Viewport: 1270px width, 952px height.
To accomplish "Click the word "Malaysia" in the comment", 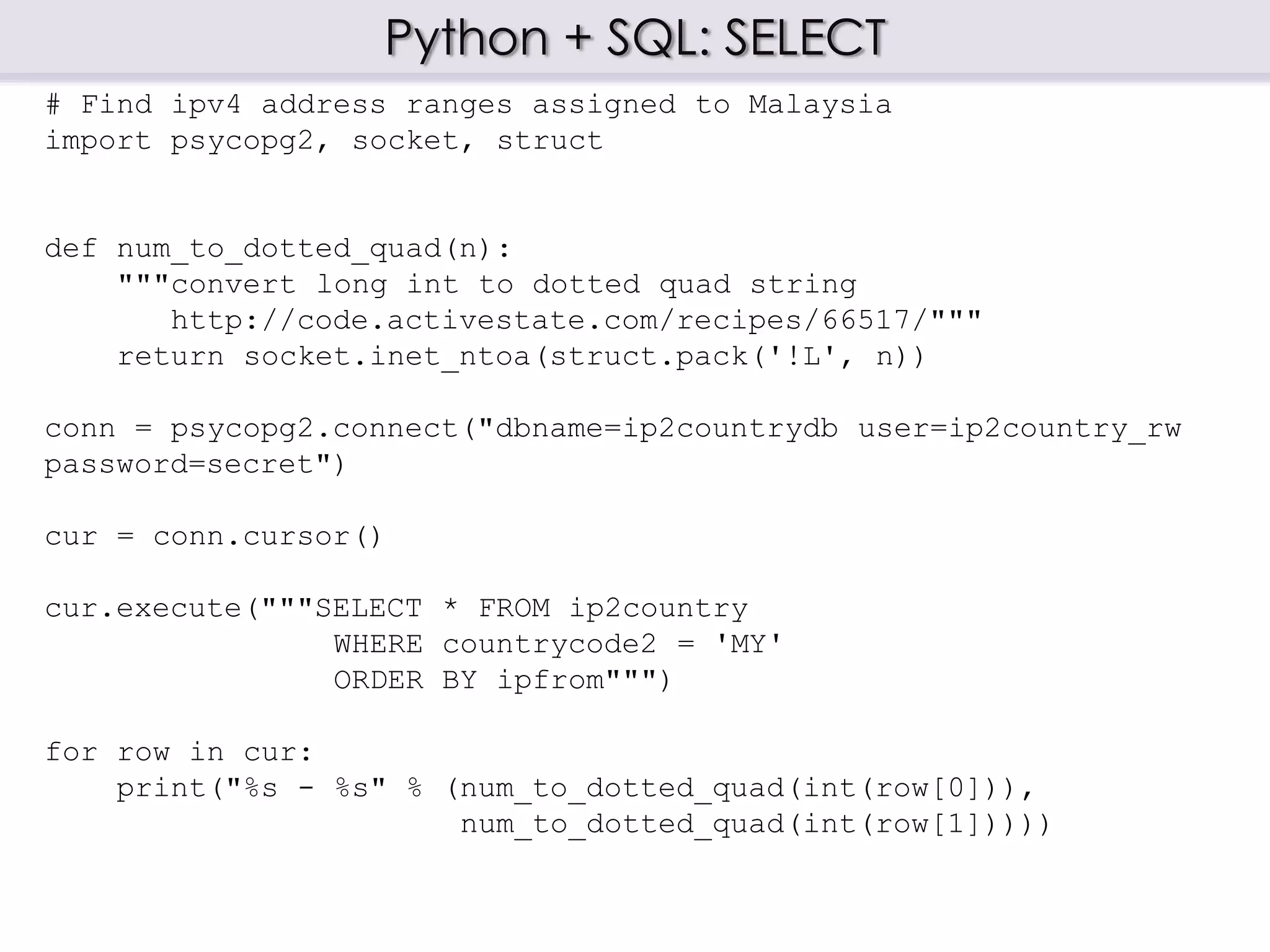I will click(820, 105).
